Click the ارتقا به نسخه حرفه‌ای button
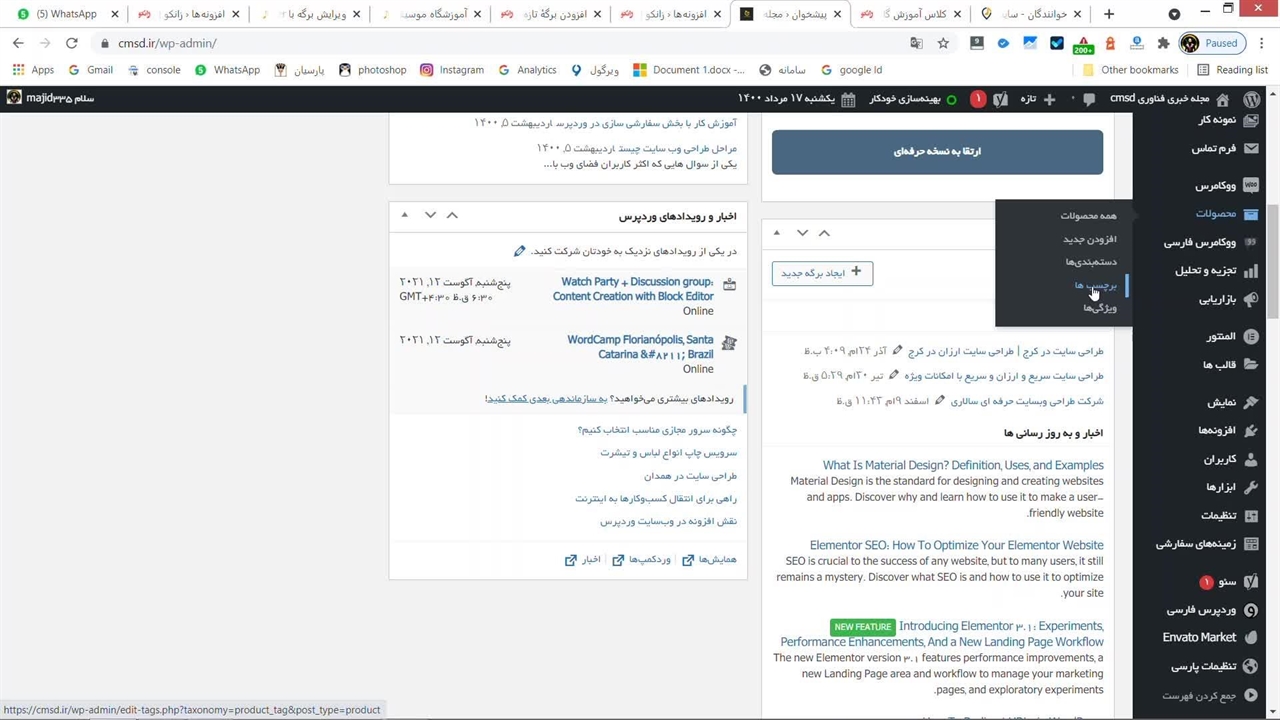The width and height of the screenshot is (1280, 720). click(x=937, y=152)
